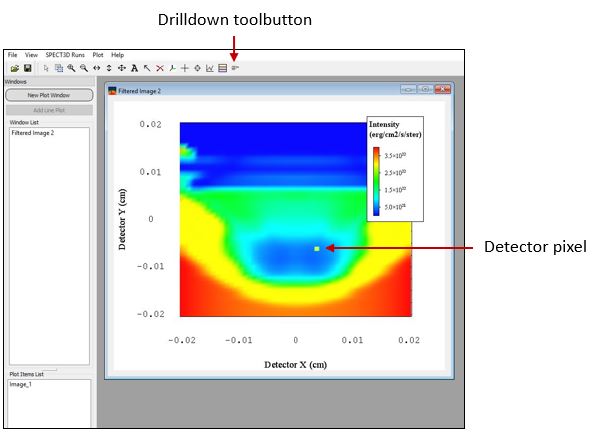
Task: Select Filtered Image 2 in Window List
Action: coord(33,132)
